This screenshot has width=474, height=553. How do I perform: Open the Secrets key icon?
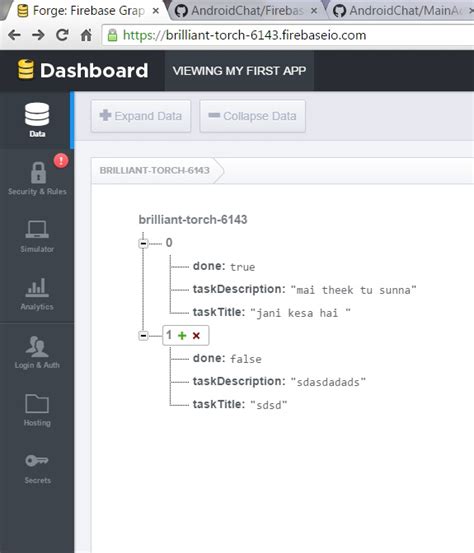pos(37,461)
